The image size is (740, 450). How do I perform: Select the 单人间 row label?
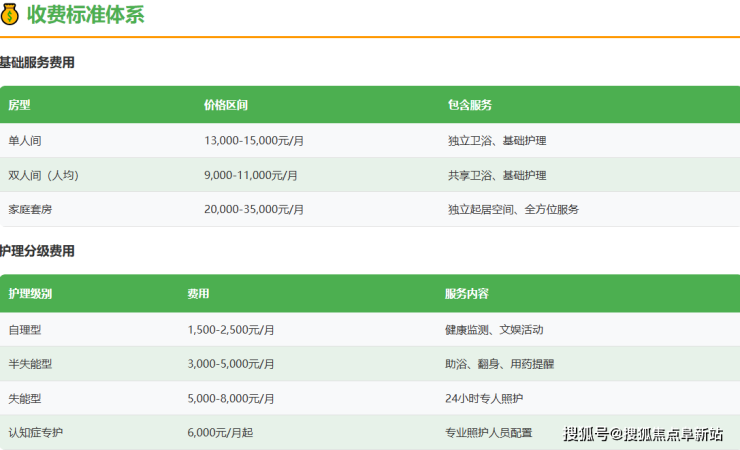click(26, 141)
